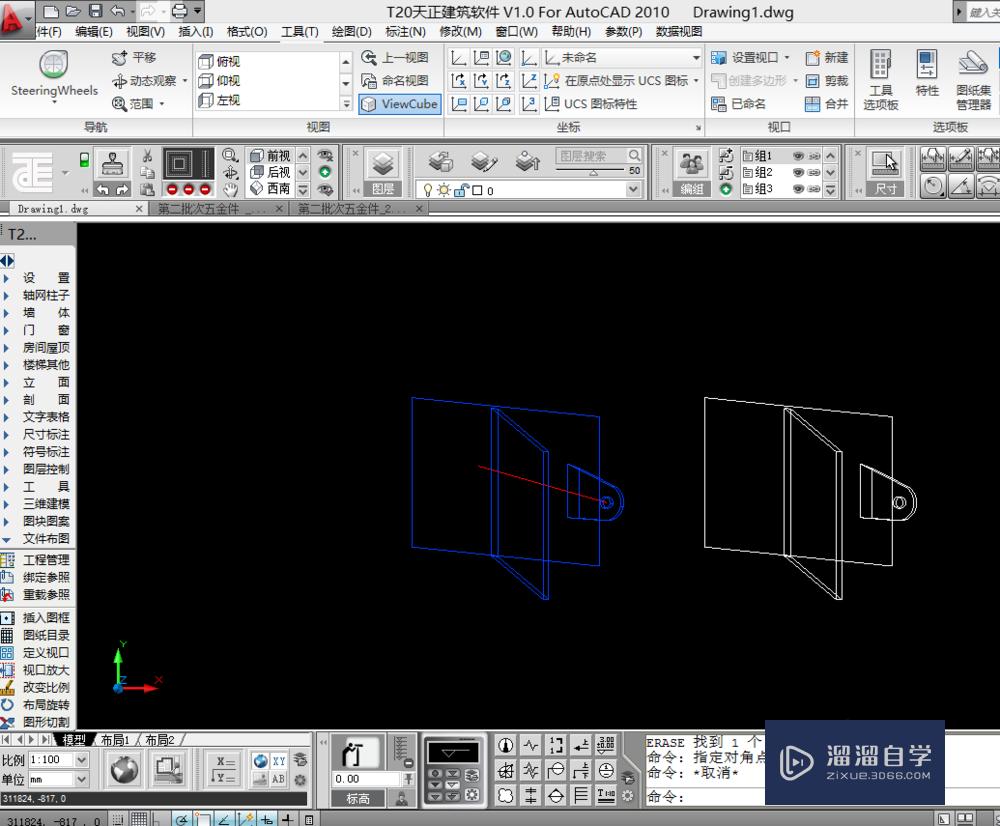Viewport: 1000px width, 826px height.
Task: Click the 工程管理 project management icon
Action: point(7,560)
